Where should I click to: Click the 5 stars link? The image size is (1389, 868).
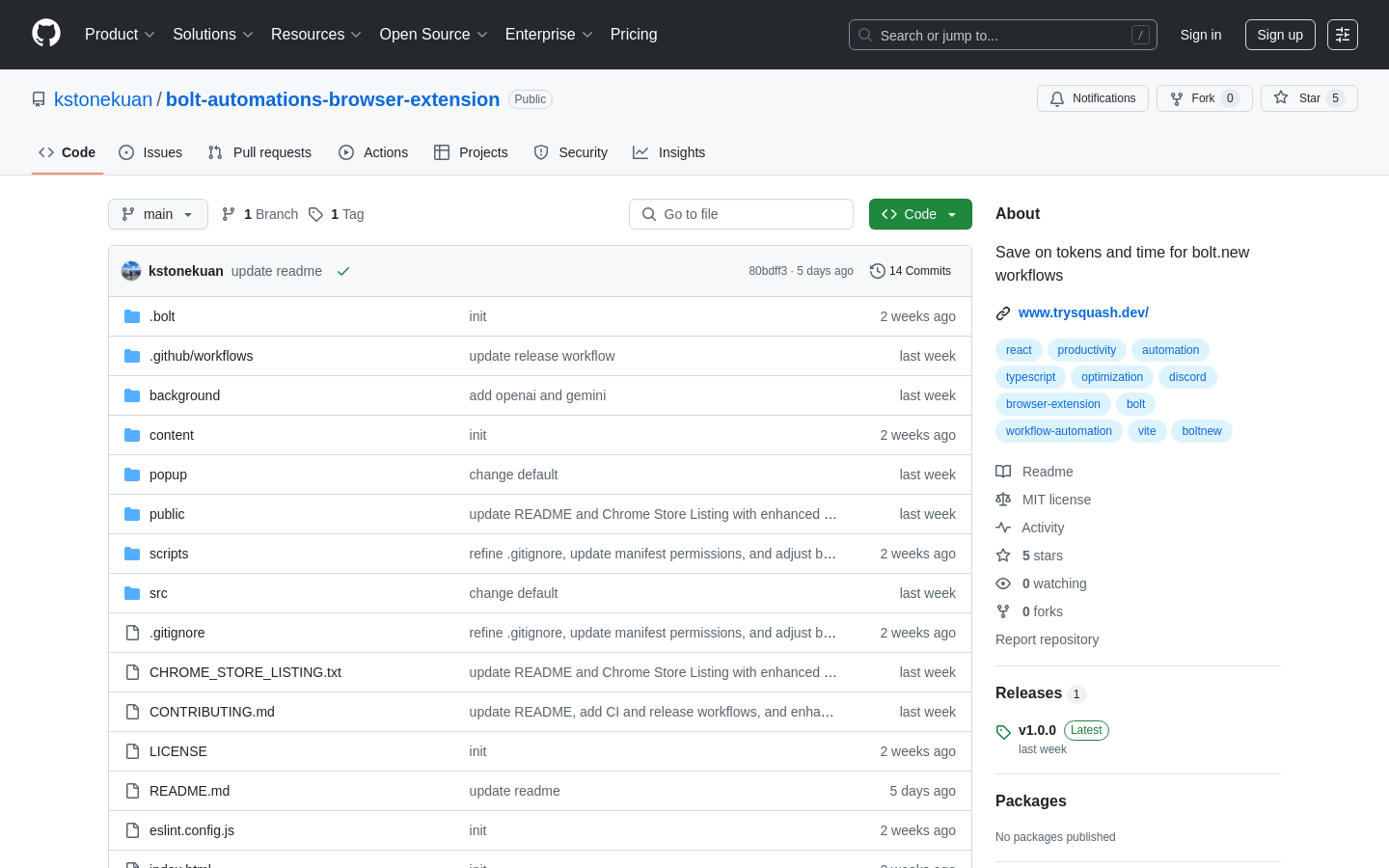pyautogui.click(x=1042, y=556)
